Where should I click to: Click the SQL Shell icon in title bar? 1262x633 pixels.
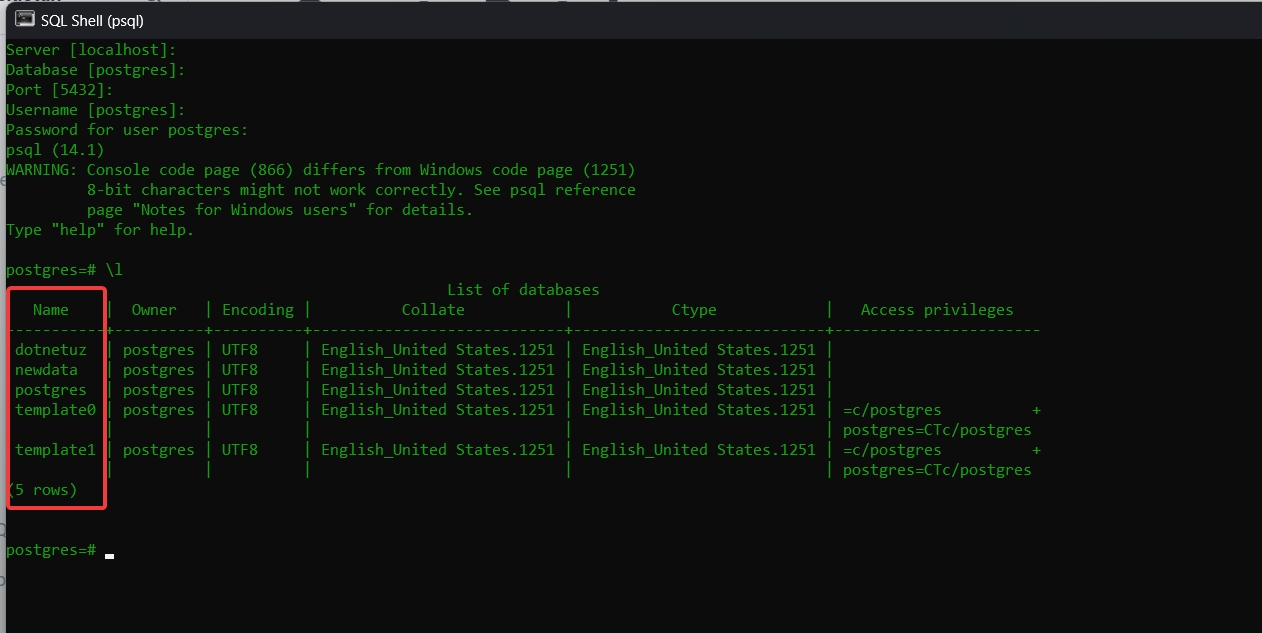pyautogui.click(x=25, y=19)
